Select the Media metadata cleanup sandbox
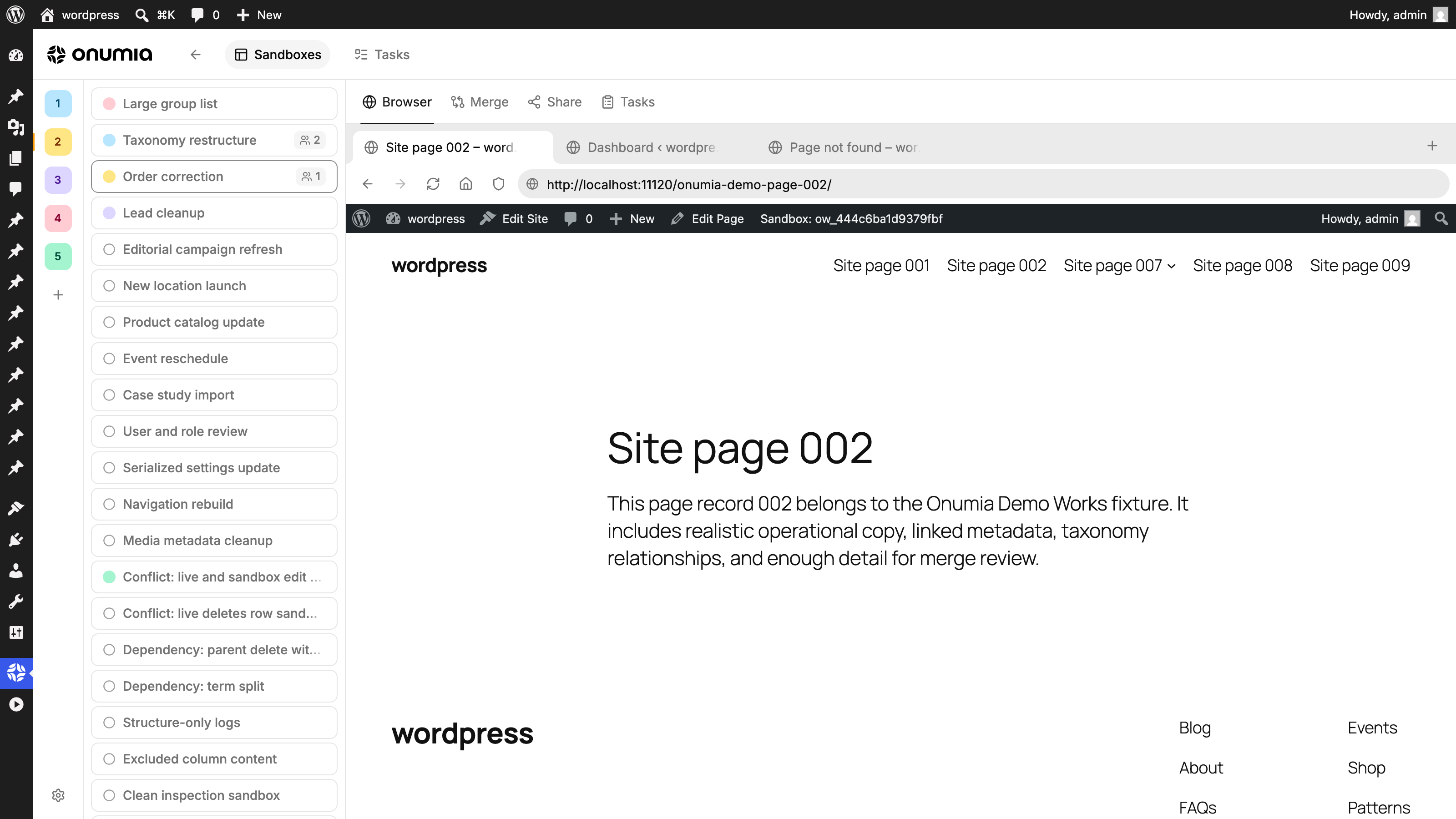 point(214,541)
